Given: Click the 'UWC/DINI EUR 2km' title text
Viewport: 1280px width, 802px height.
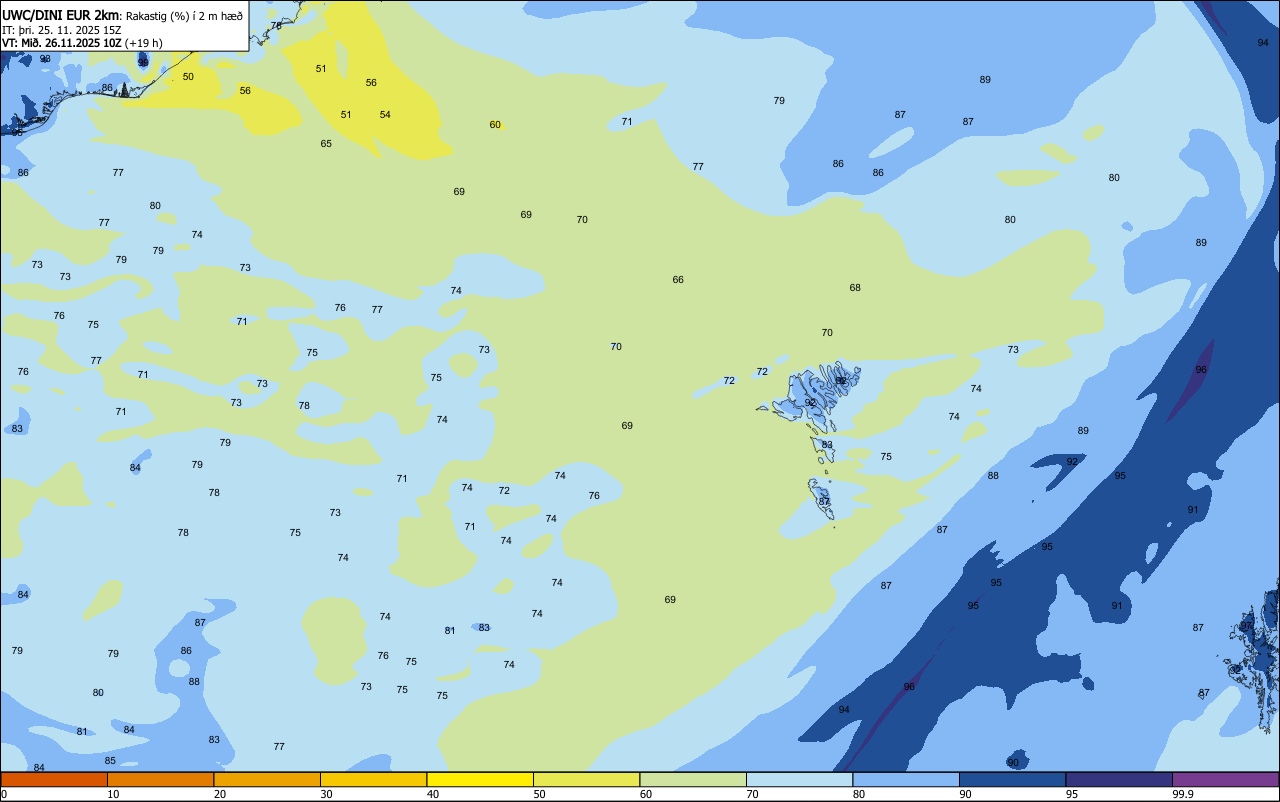Looking at the screenshot, I should (59, 15).
